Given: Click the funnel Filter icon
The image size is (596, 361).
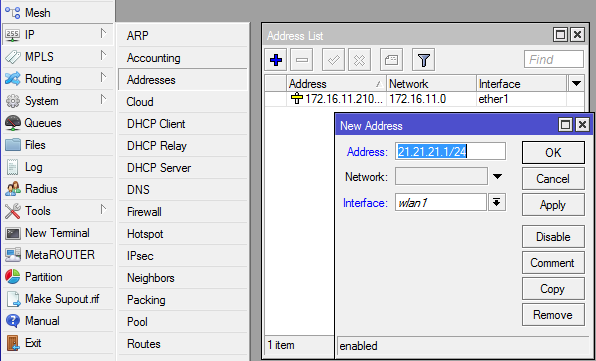Looking at the screenshot, I should pos(423,60).
